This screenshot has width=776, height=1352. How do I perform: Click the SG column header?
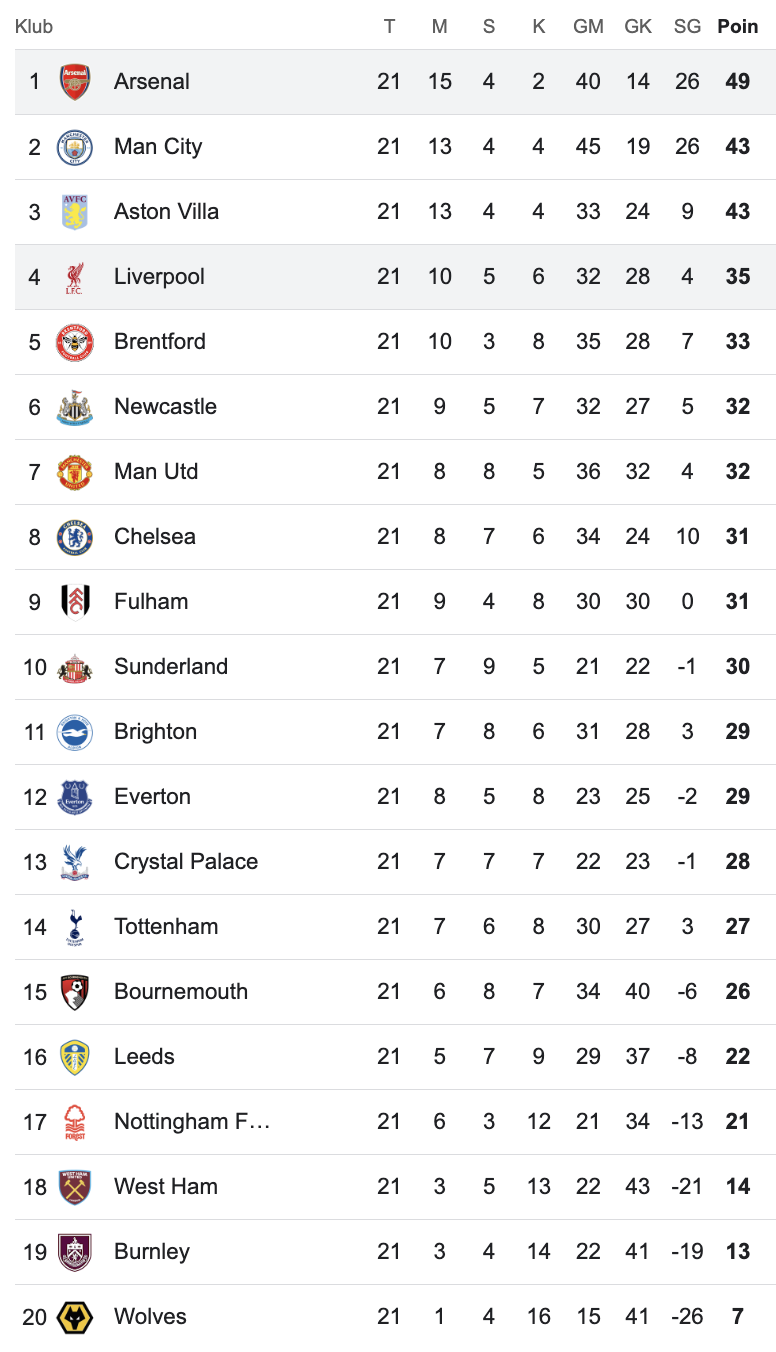pos(687,27)
